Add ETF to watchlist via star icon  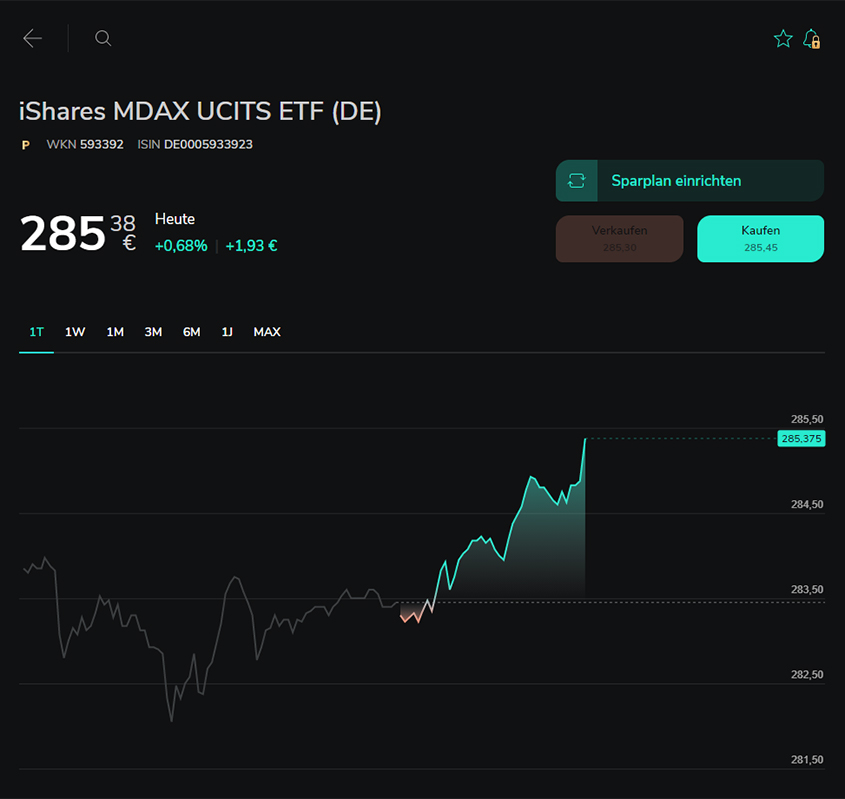[783, 39]
